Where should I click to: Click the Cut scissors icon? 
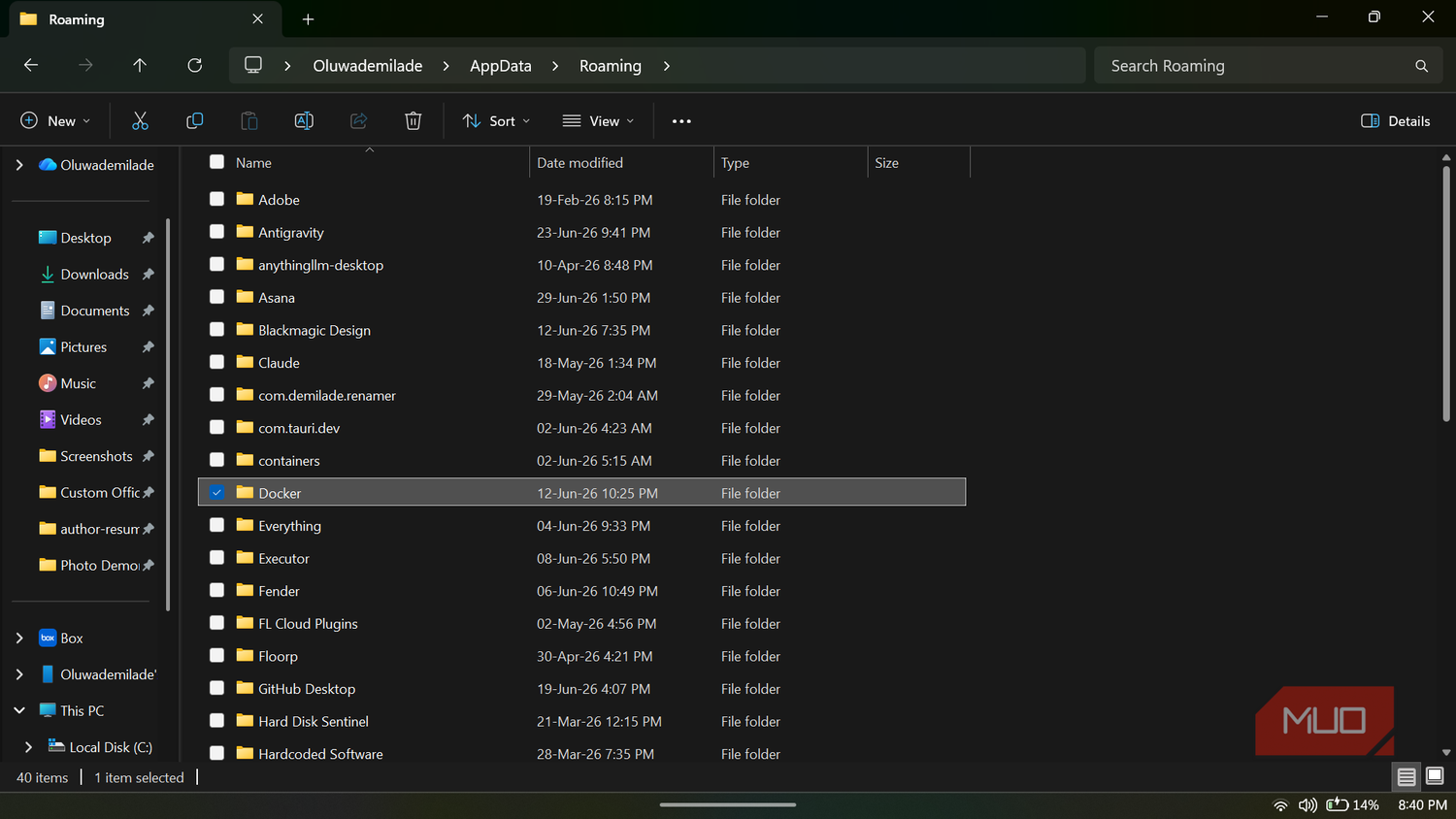click(x=140, y=121)
